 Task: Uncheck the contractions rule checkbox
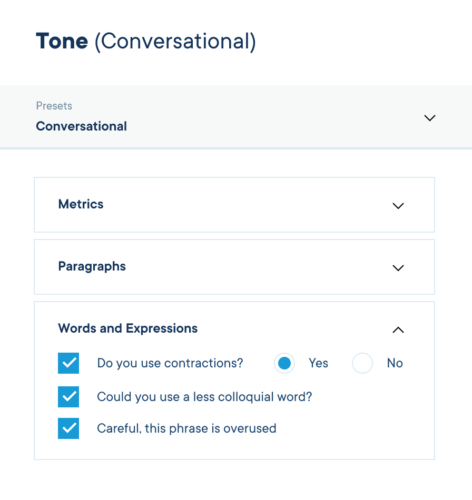[68, 363]
